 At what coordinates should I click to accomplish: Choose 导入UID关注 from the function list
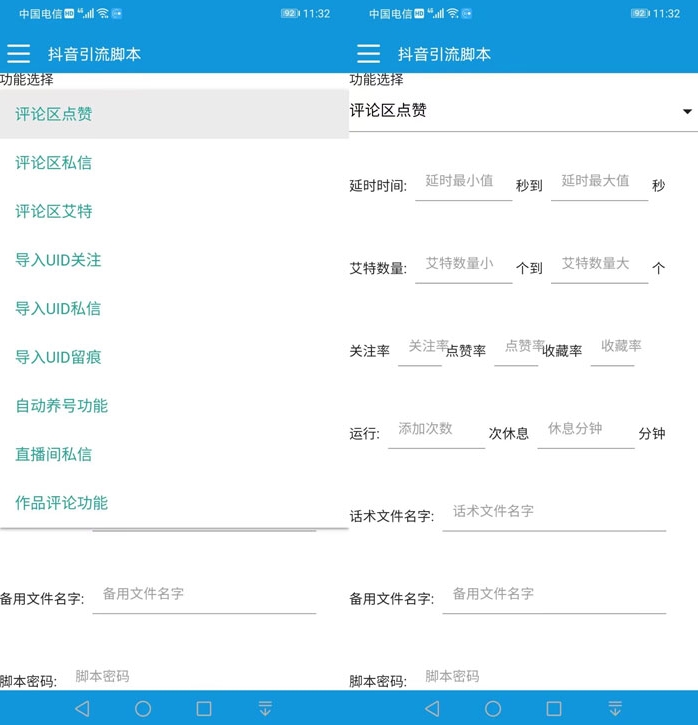pos(174,259)
